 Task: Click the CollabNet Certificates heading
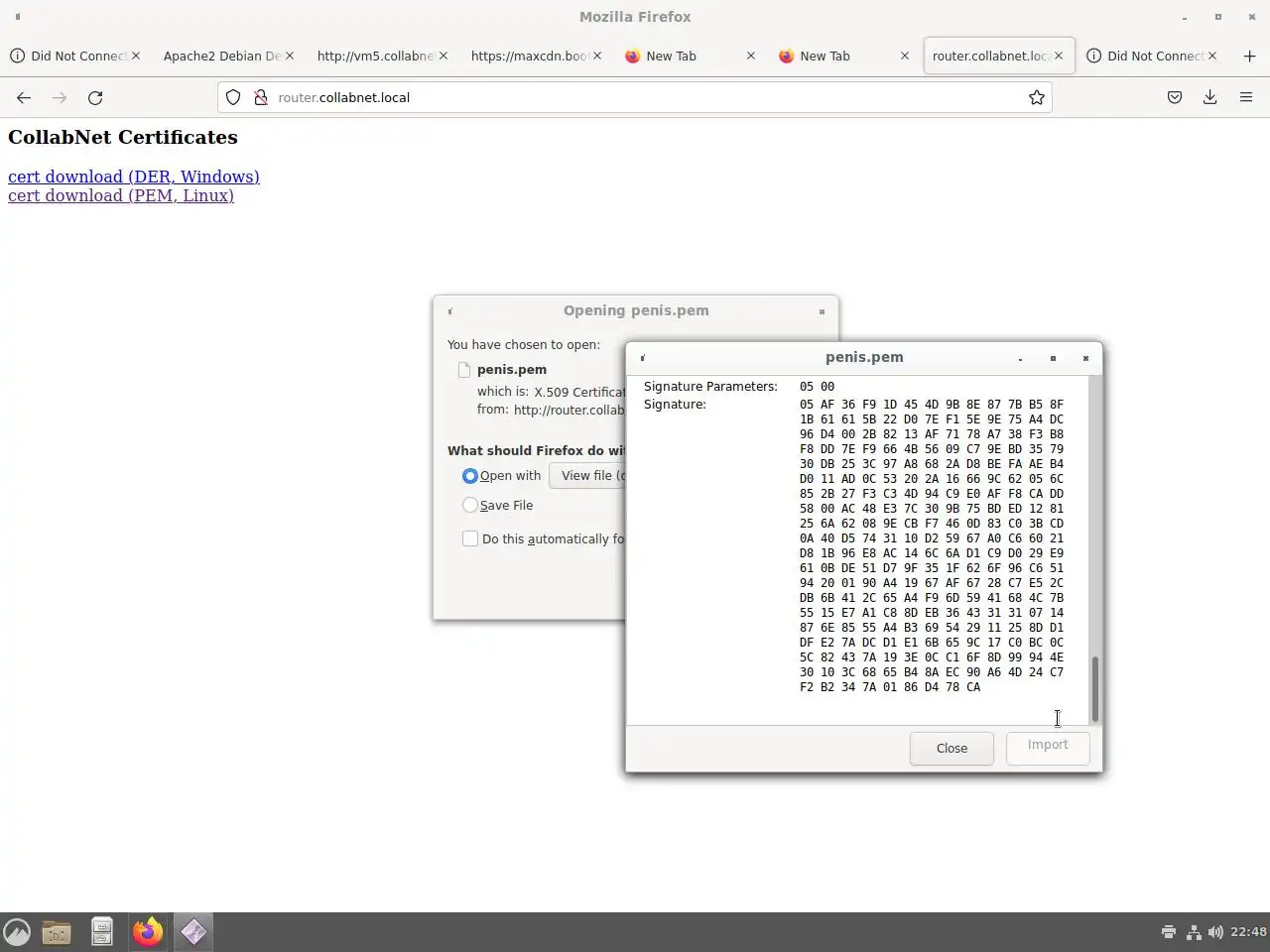tap(123, 137)
